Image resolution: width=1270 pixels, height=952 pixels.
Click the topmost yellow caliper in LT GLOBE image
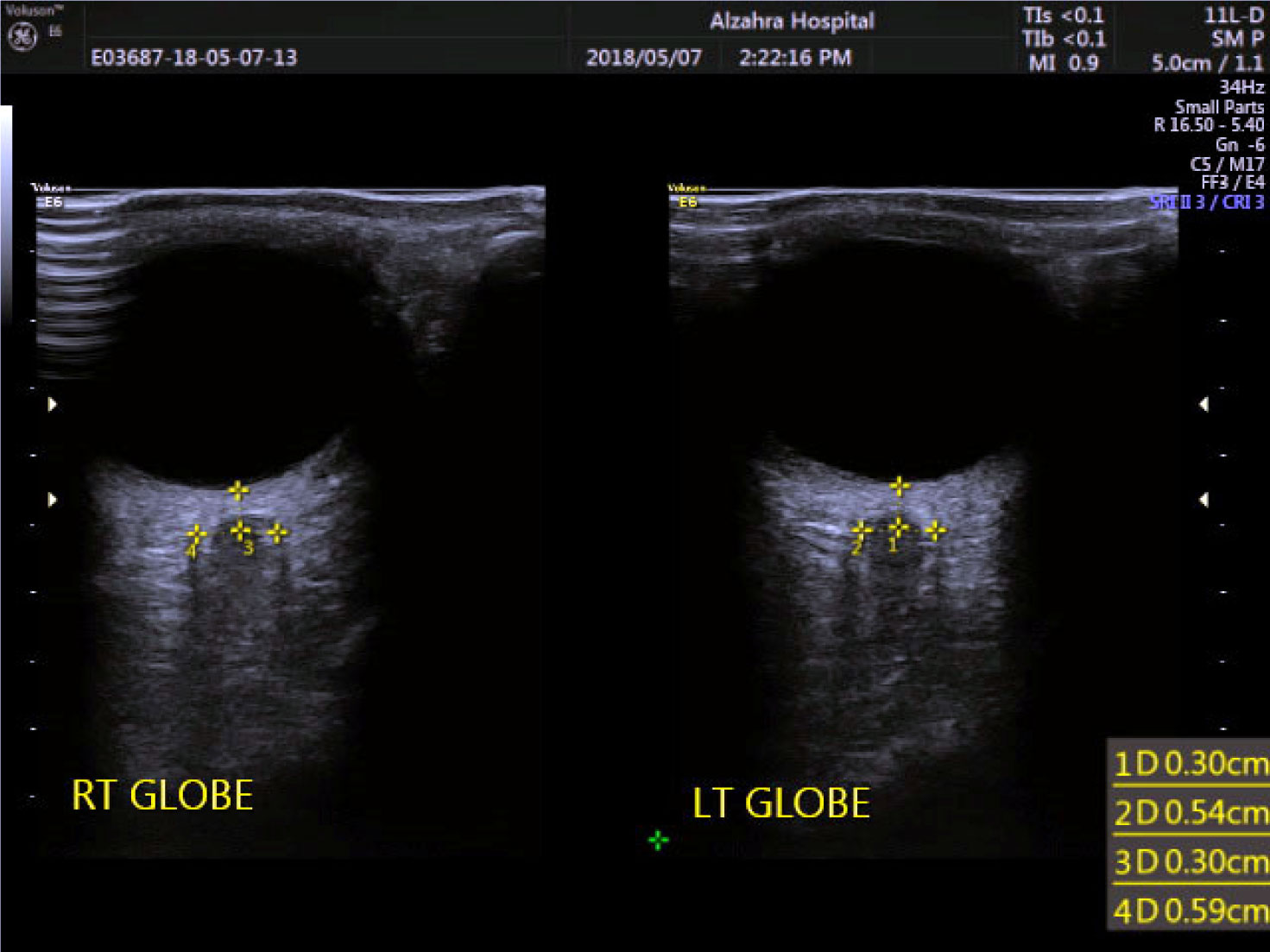[900, 487]
